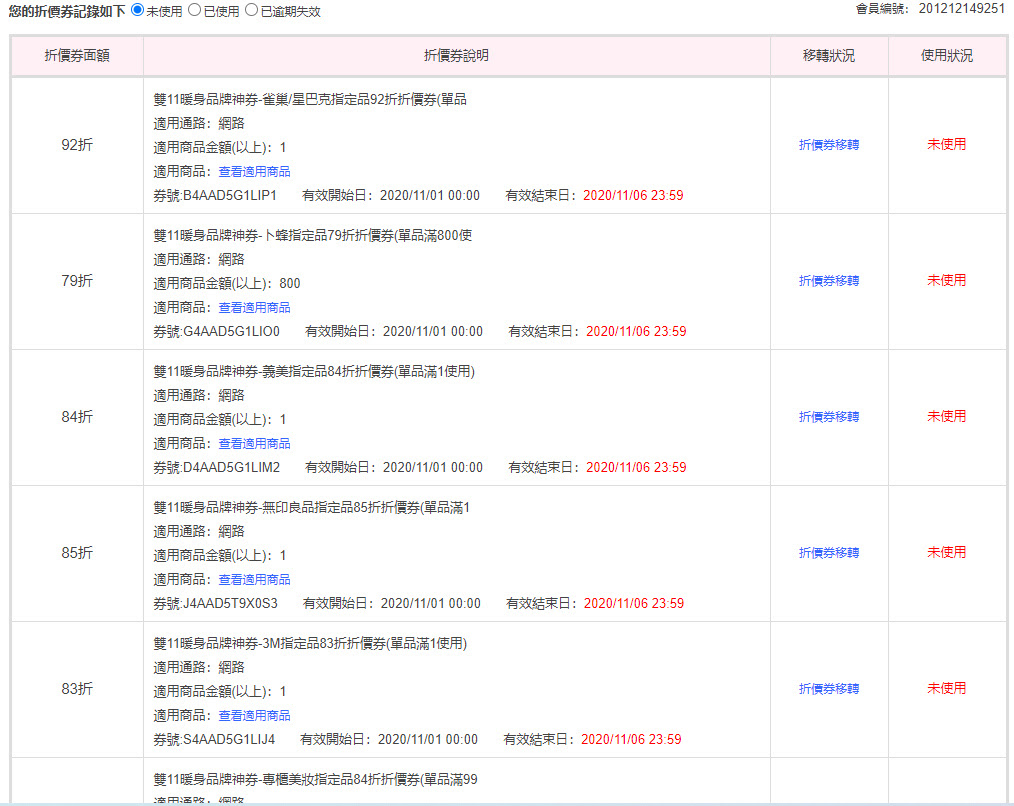The width and height of the screenshot is (1014, 806).
Task: Click coupon number J4AAD5T9X0S3
Action: (x=230, y=603)
